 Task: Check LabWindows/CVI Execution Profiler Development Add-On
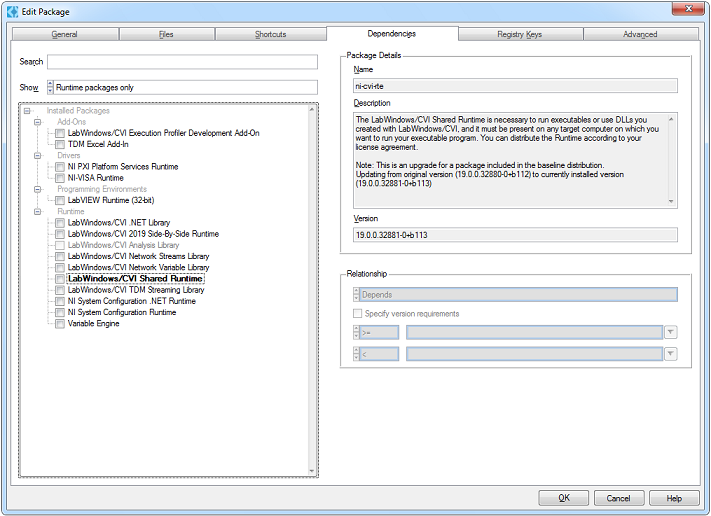(x=60, y=133)
